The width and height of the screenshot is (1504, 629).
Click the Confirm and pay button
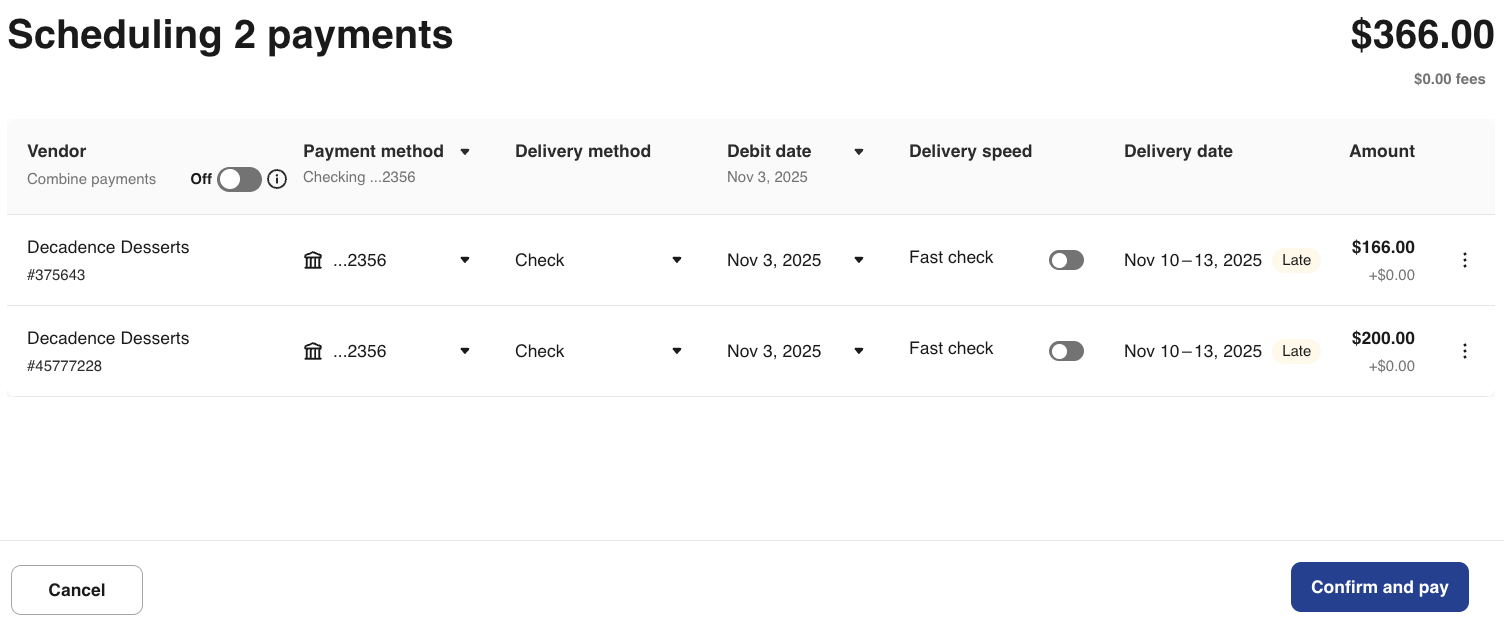pos(1379,587)
